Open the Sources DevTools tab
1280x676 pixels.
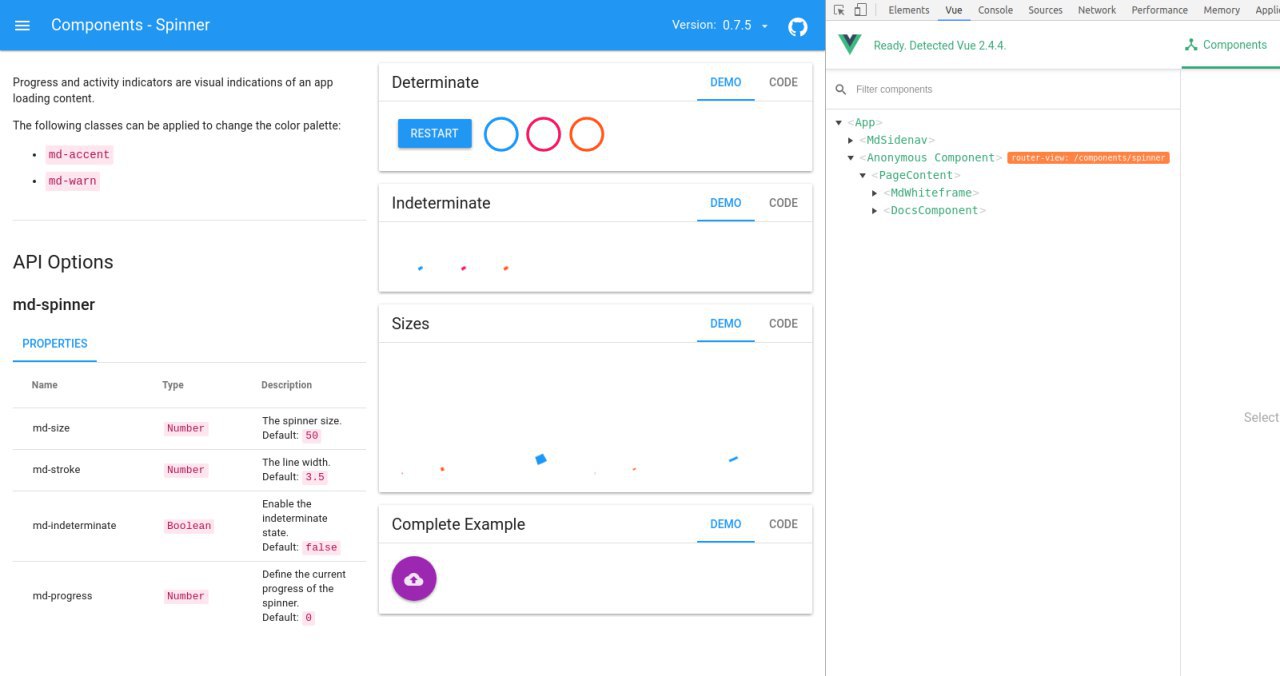(x=1045, y=10)
